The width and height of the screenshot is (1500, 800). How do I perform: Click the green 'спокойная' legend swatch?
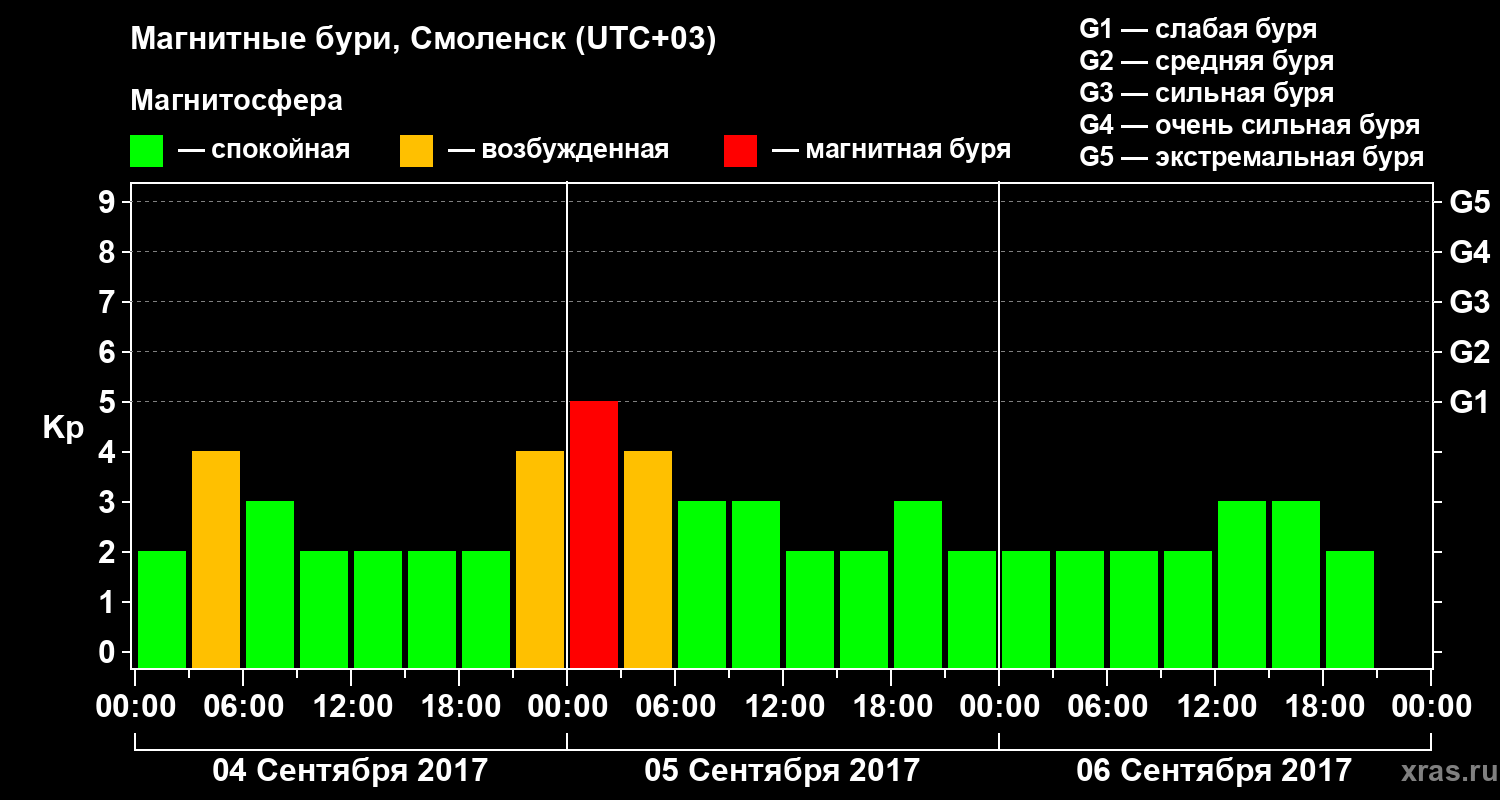point(146,151)
